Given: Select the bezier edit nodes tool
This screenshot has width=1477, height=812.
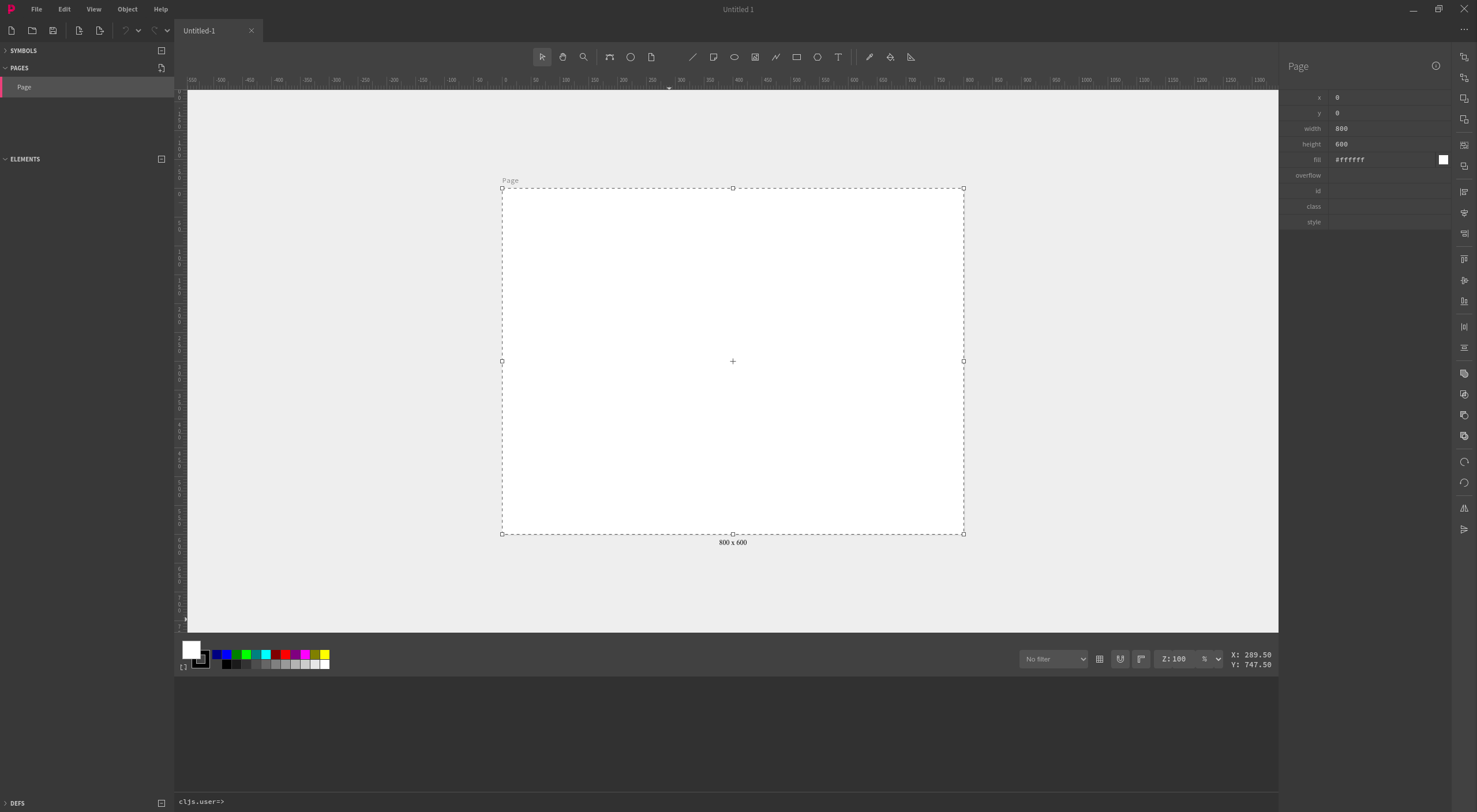Looking at the screenshot, I should (x=610, y=57).
